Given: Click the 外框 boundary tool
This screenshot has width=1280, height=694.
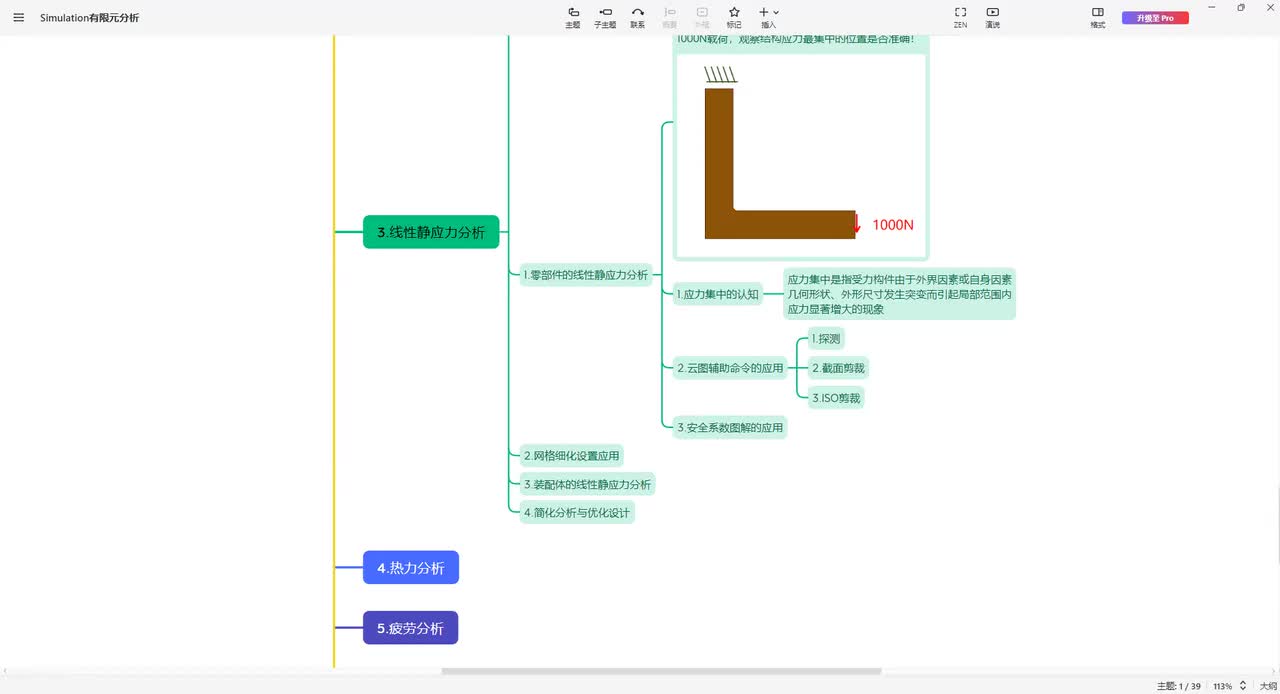Looking at the screenshot, I should [702, 17].
